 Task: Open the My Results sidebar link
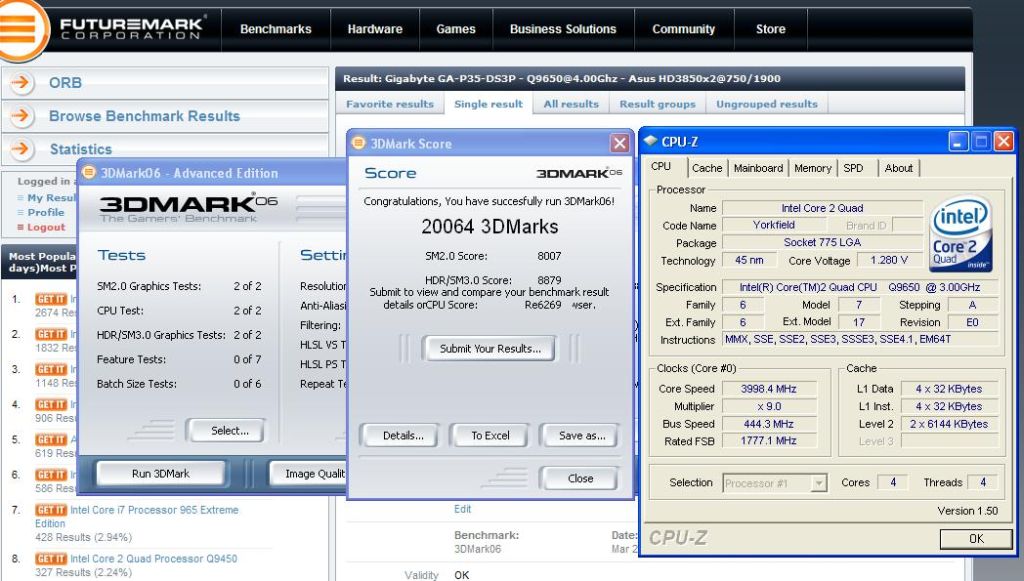point(52,197)
